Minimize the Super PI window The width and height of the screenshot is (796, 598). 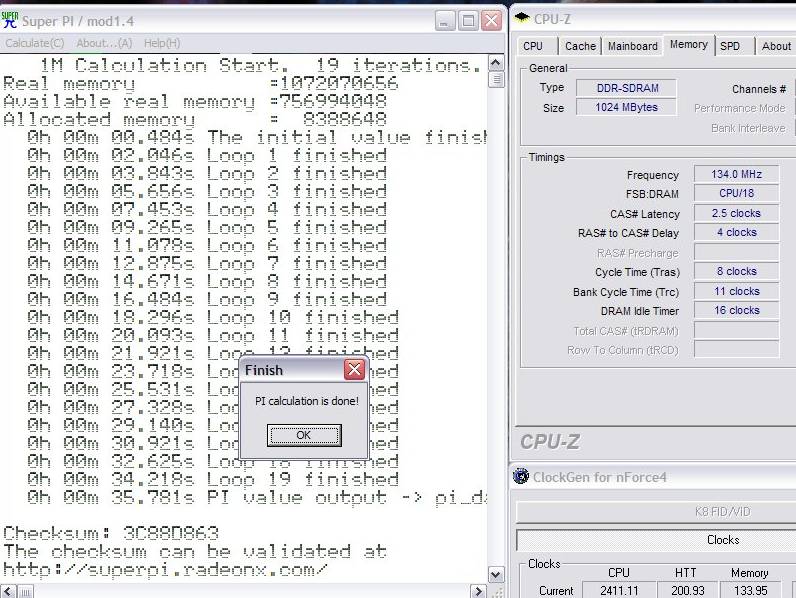[445, 21]
